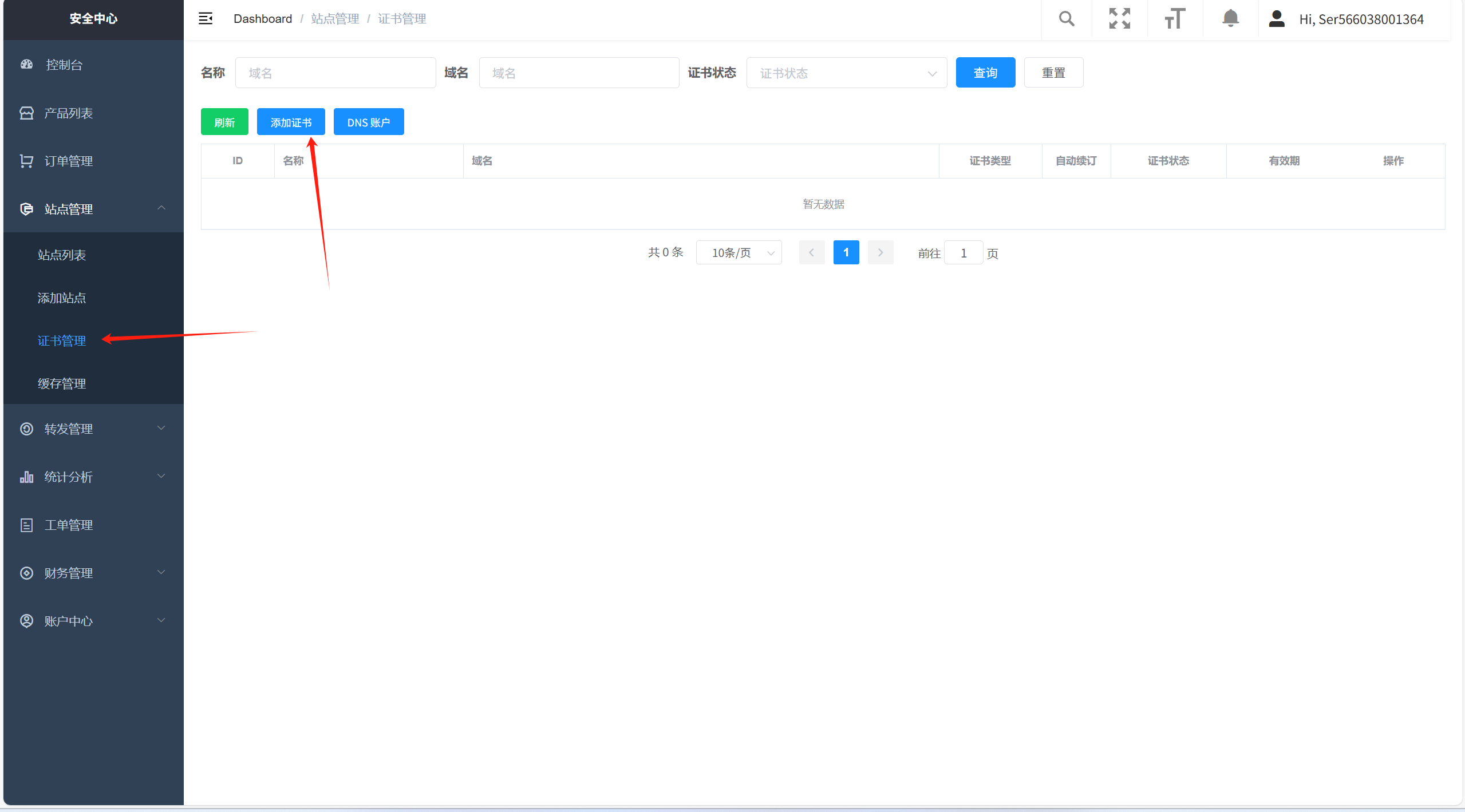Open the font size icon
1465x812 pixels.
coord(1175,19)
